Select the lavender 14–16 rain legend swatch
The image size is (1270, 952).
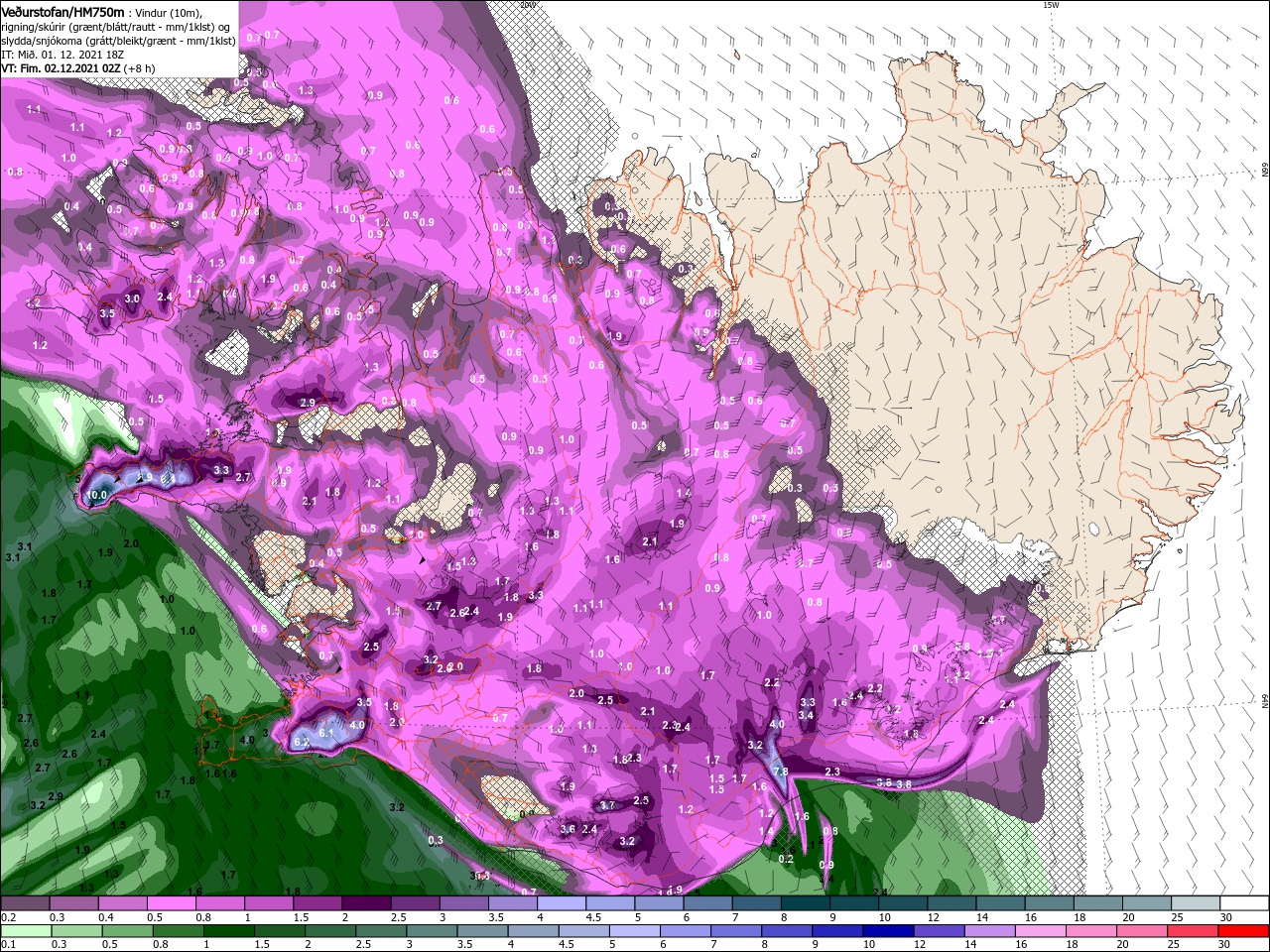pos(991,931)
